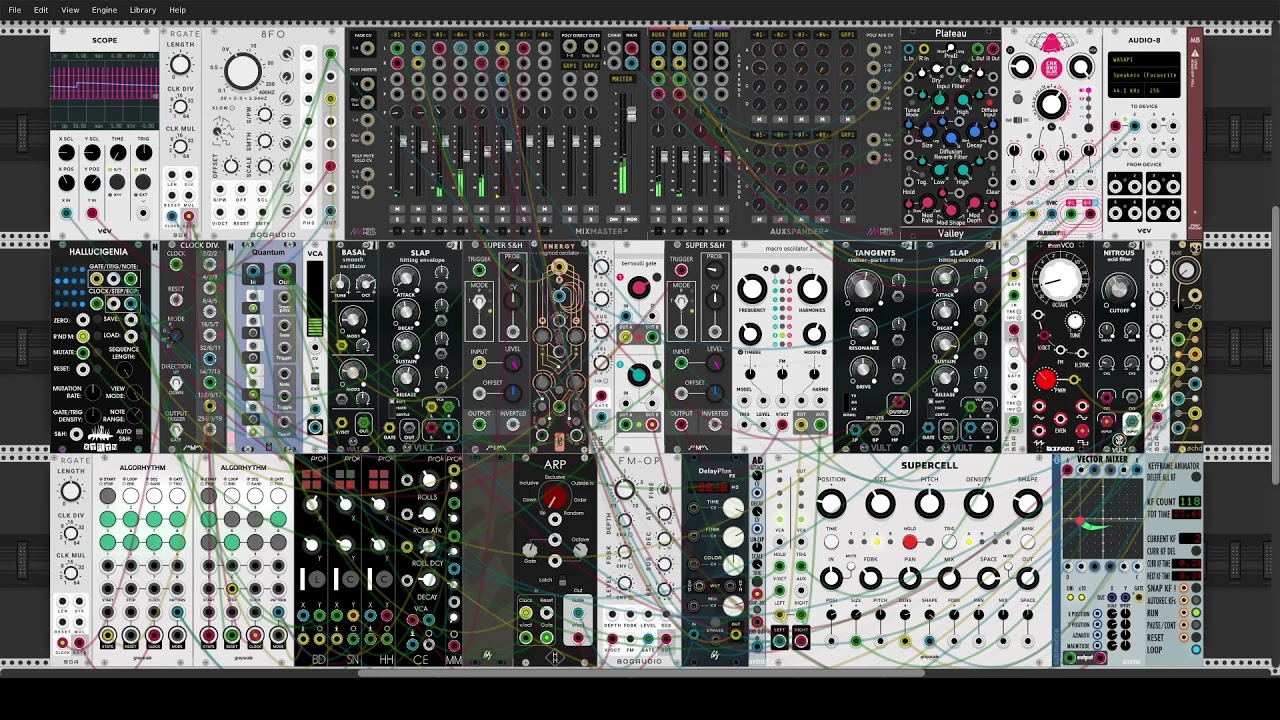
Task: Click the Keyframe Animator RESET button
Action: 1196,637
